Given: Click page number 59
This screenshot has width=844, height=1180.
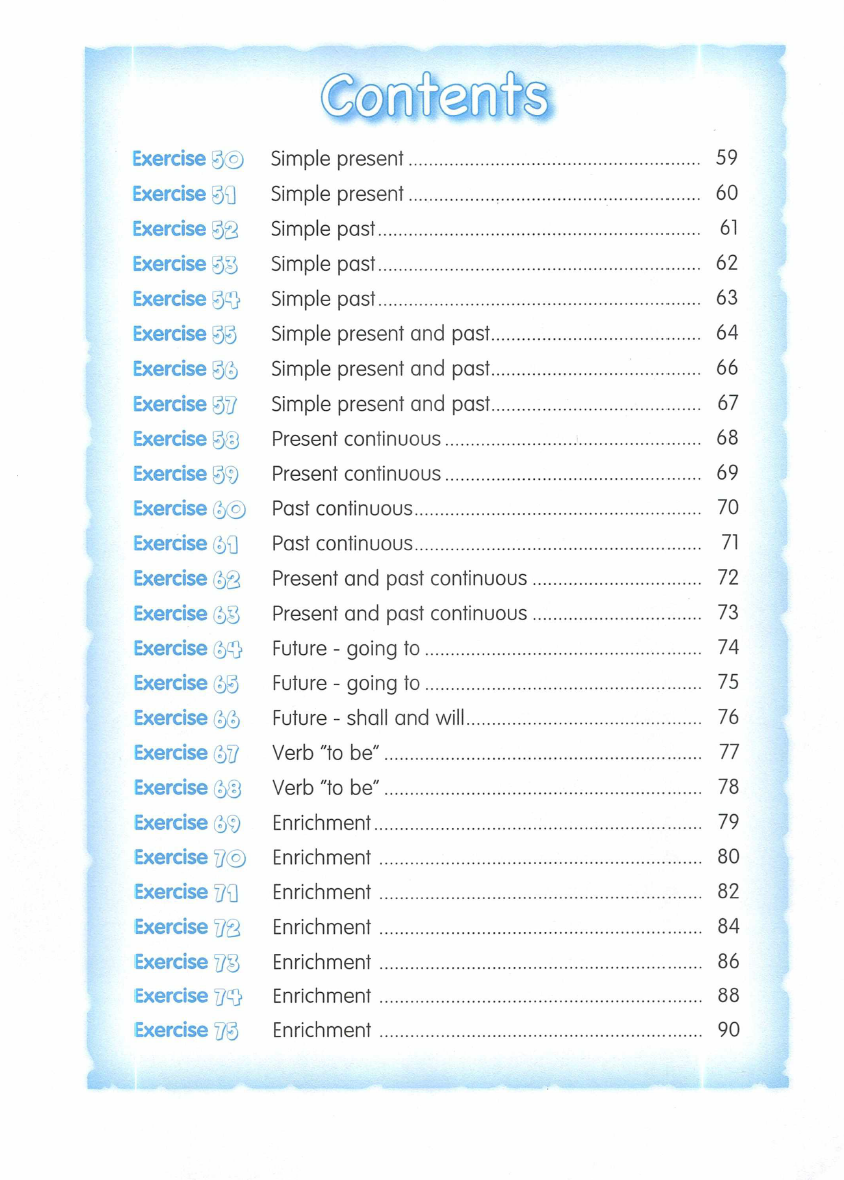Looking at the screenshot, I should pos(727,158).
